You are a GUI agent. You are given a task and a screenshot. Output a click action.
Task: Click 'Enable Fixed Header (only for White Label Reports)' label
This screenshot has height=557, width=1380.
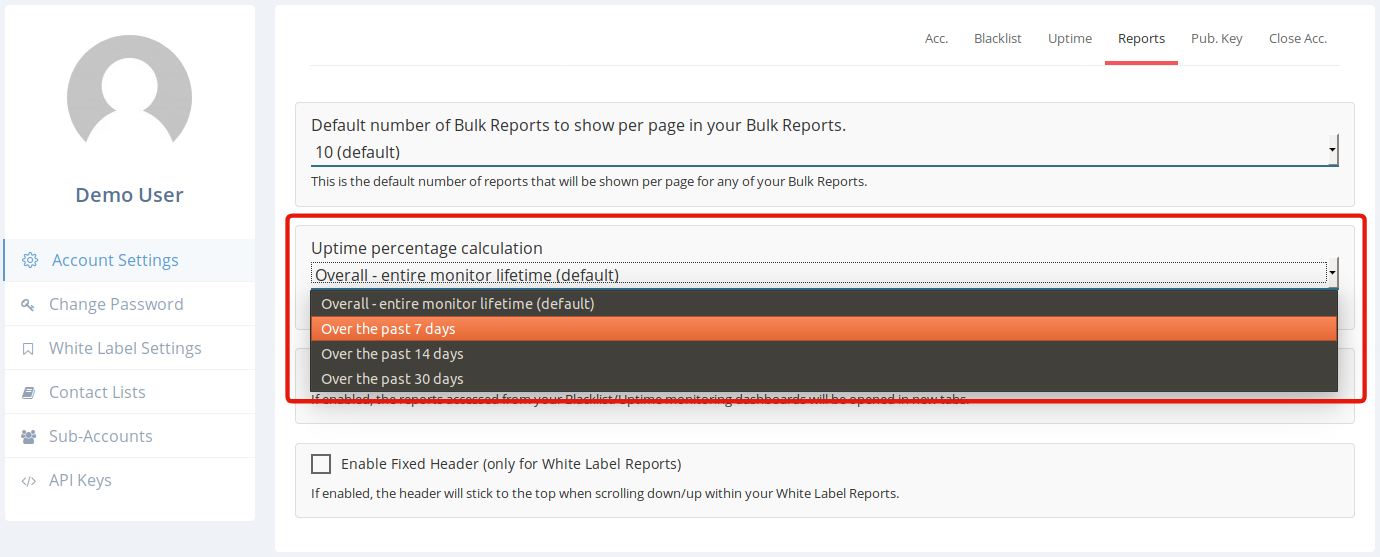pos(511,464)
